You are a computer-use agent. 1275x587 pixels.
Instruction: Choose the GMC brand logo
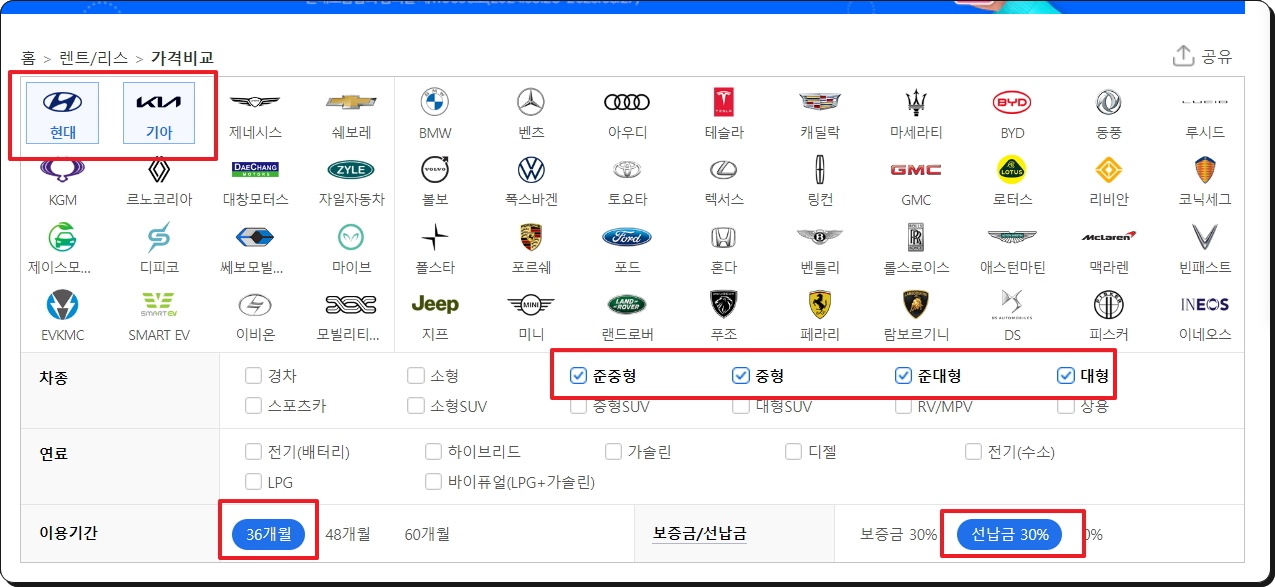916,170
